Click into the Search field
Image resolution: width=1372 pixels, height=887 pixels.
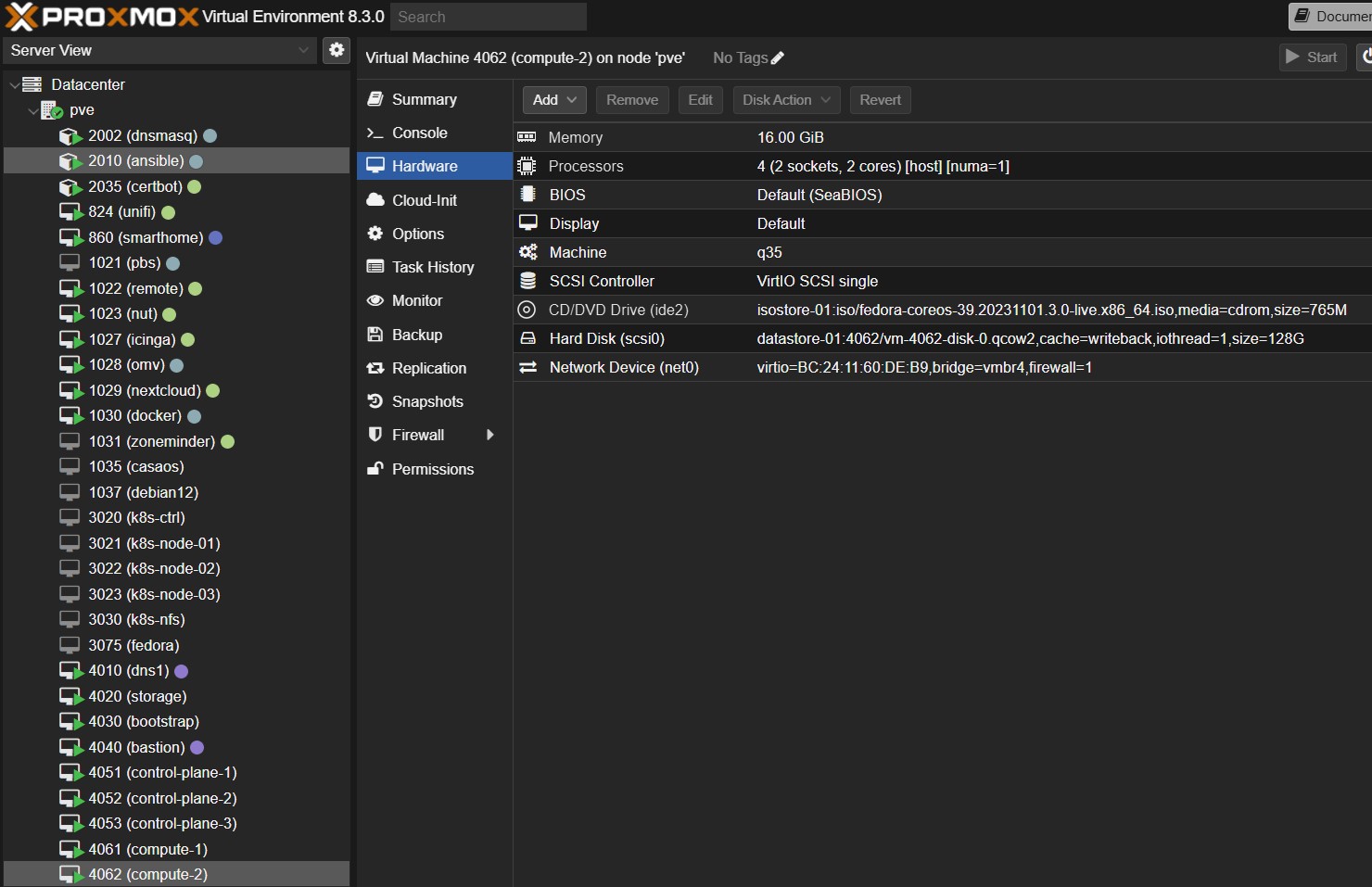488,17
